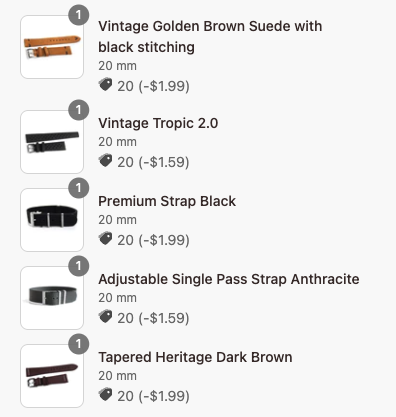Select Premium Strap Black product title
This screenshot has height=417, width=396.
[167, 201]
